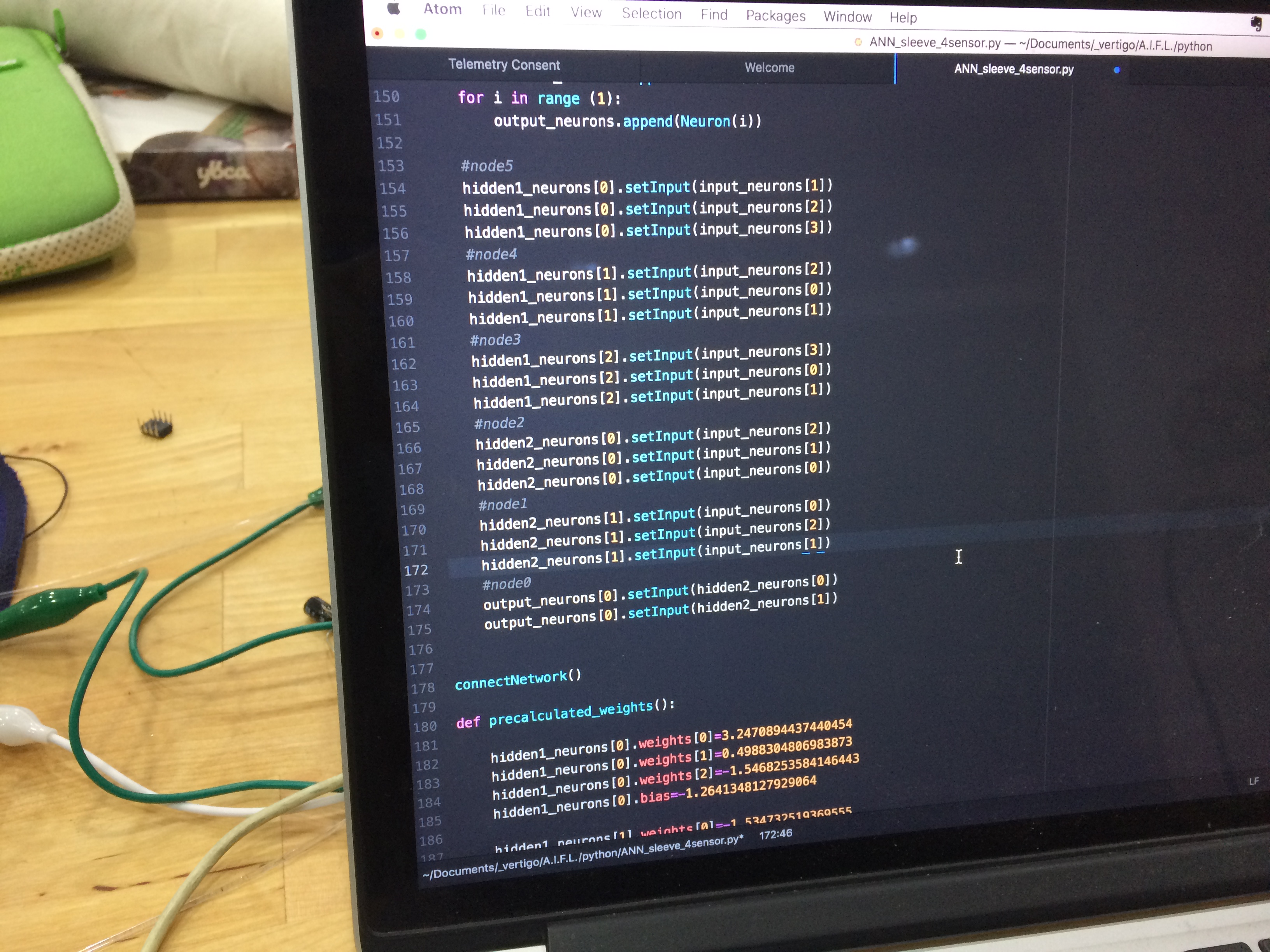Click line 174 output_neurons setInput hidden2_neurons[0]
This screenshot has width=1270, height=952.
click(660, 593)
